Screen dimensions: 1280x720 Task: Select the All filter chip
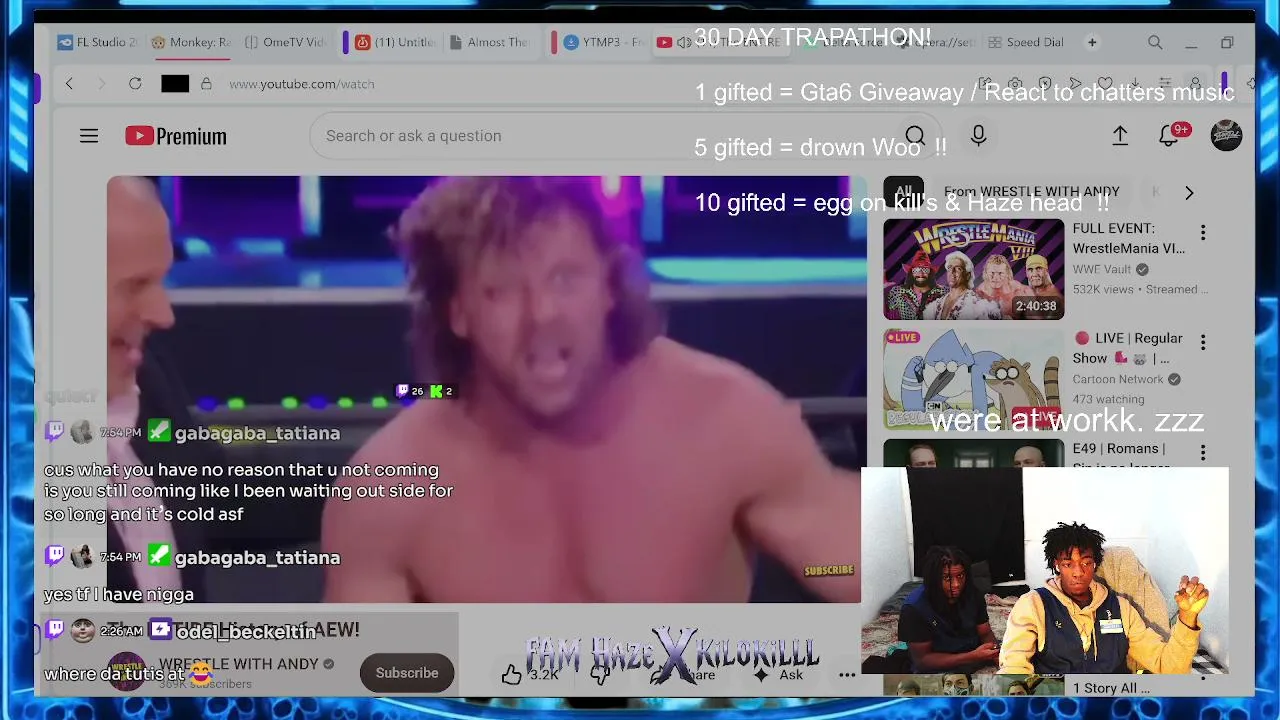point(904,192)
